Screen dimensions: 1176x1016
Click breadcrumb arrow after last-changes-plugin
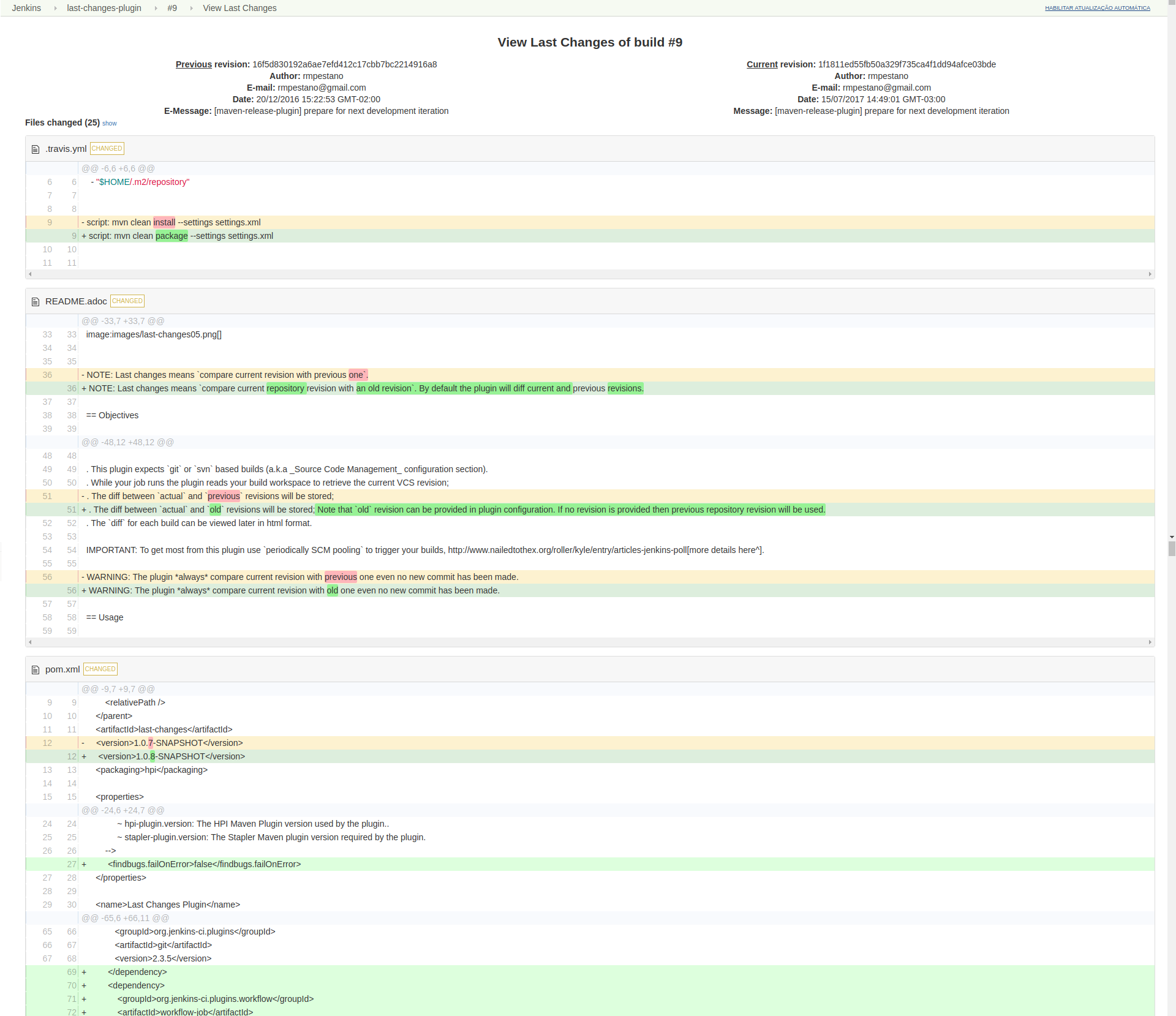point(155,9)
